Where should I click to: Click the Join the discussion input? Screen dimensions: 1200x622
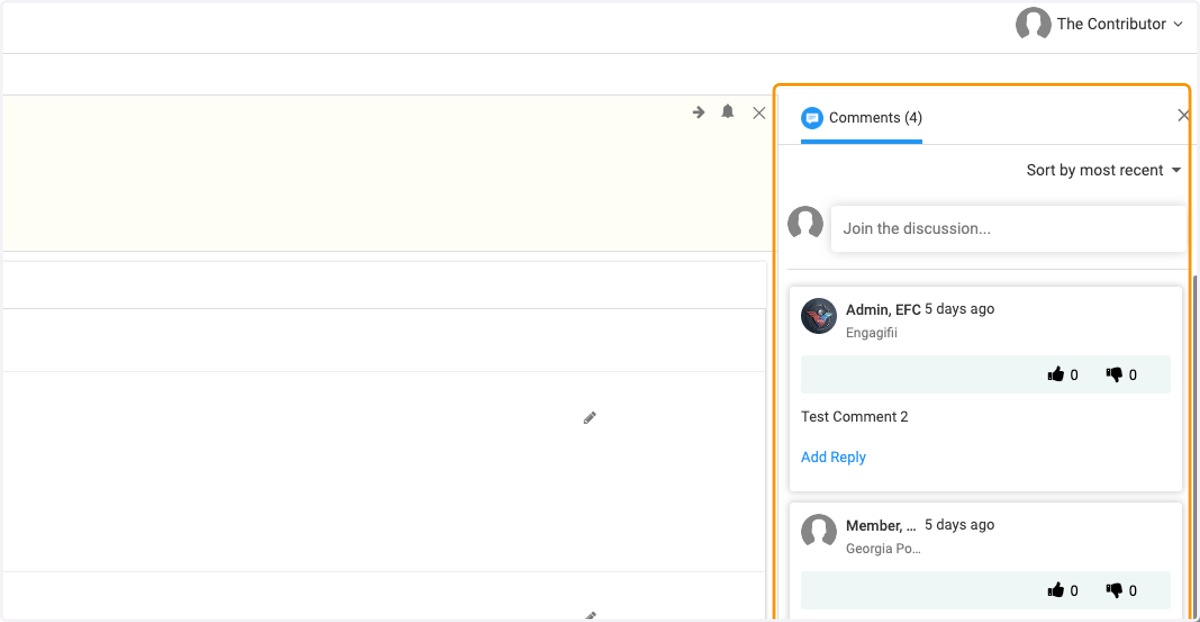[1008, 229]
